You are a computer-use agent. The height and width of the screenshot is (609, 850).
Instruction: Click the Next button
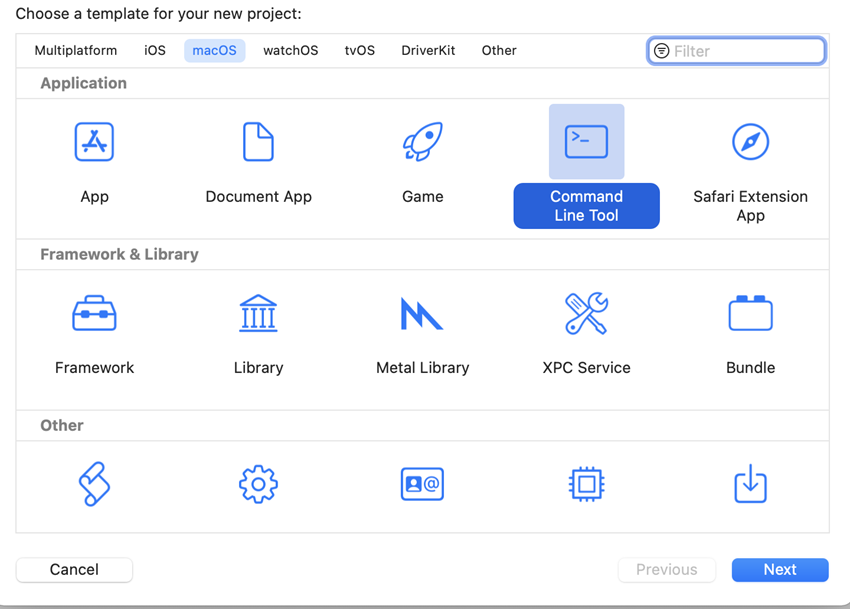[x=780, y=569]
